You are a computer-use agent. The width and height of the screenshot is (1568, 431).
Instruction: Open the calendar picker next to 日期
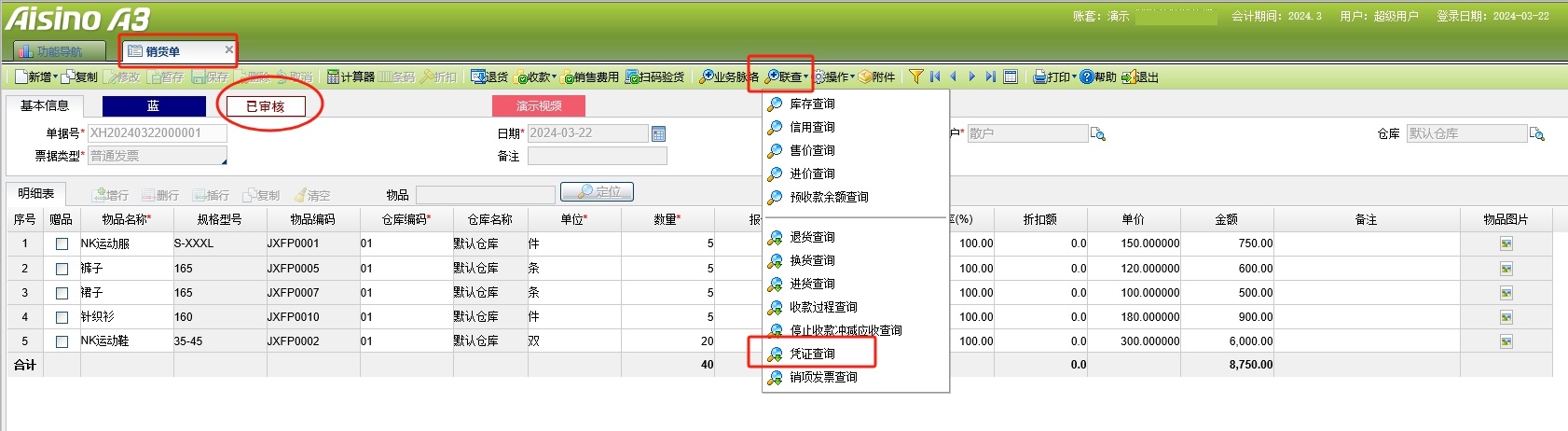point(658,134)
